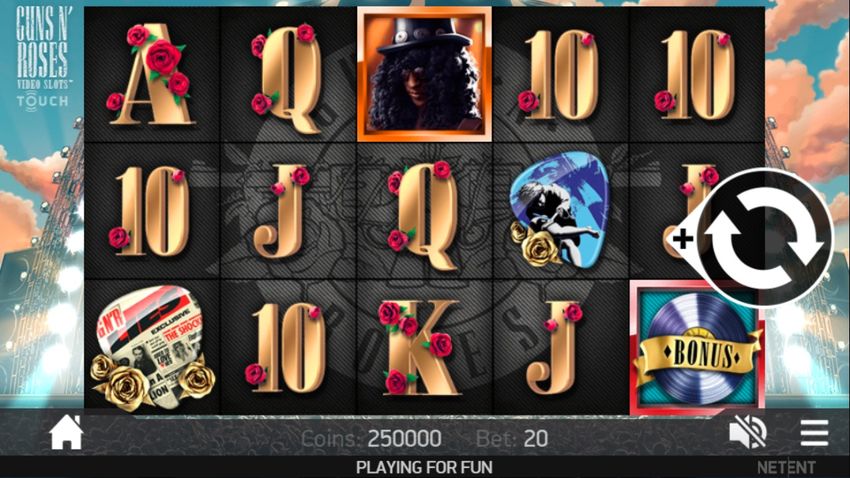This screenshot has height=478, width=850.
Task: Tap the Q symbol in top row
Action: coord(287,76)
